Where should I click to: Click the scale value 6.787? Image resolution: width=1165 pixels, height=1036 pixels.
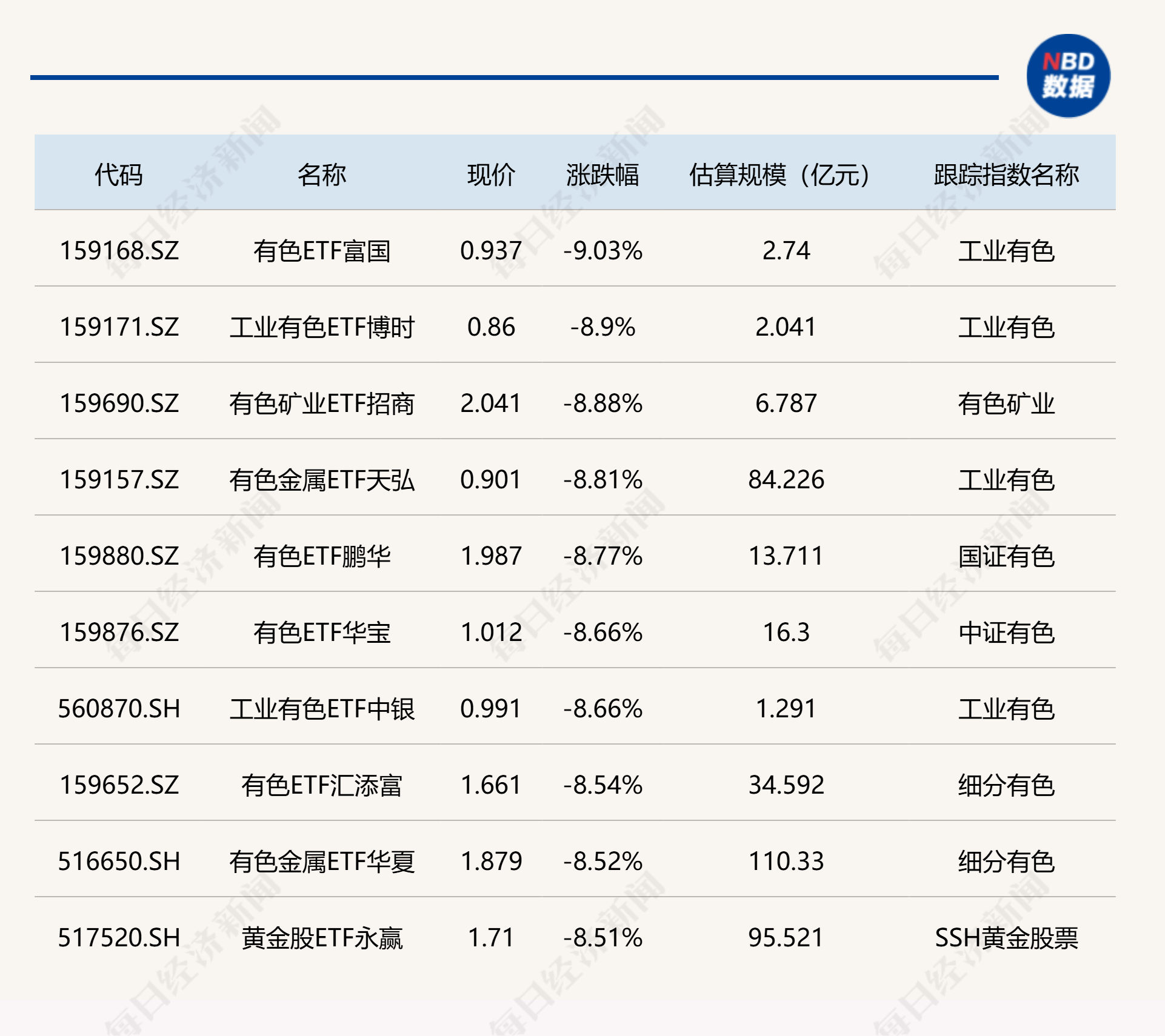[786, 403]
